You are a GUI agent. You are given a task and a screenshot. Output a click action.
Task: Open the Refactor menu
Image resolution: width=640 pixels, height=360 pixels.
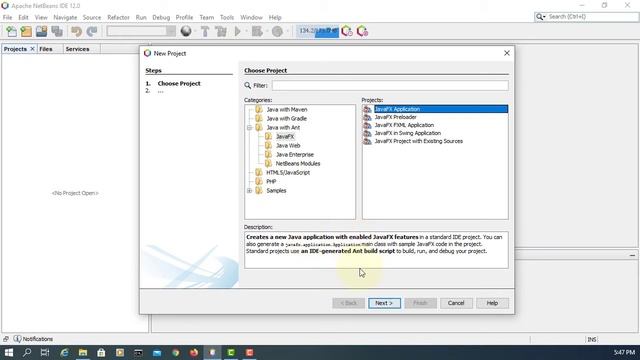tap(118, 18)
